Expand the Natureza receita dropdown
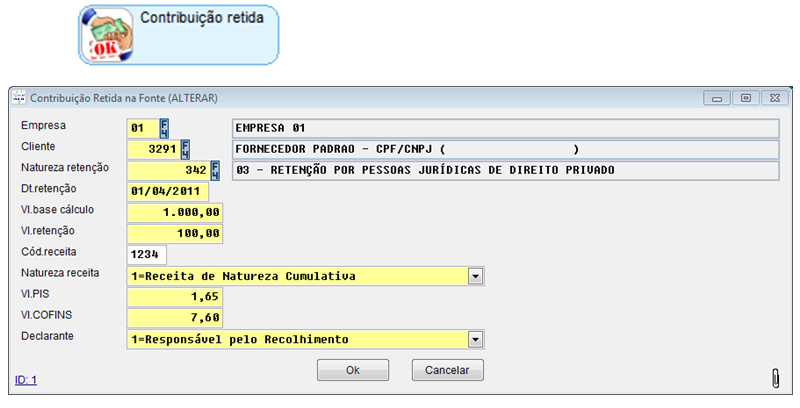Screen dimensions: 800x408 coord(476,276)
